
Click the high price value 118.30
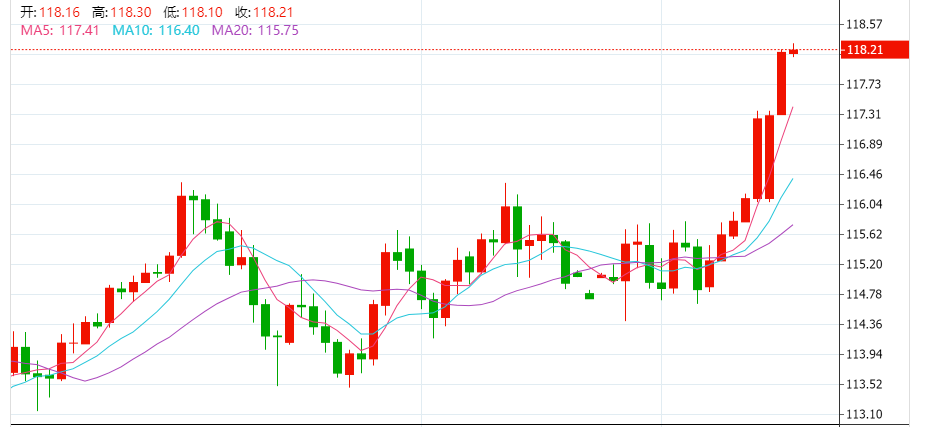[130, 12]
